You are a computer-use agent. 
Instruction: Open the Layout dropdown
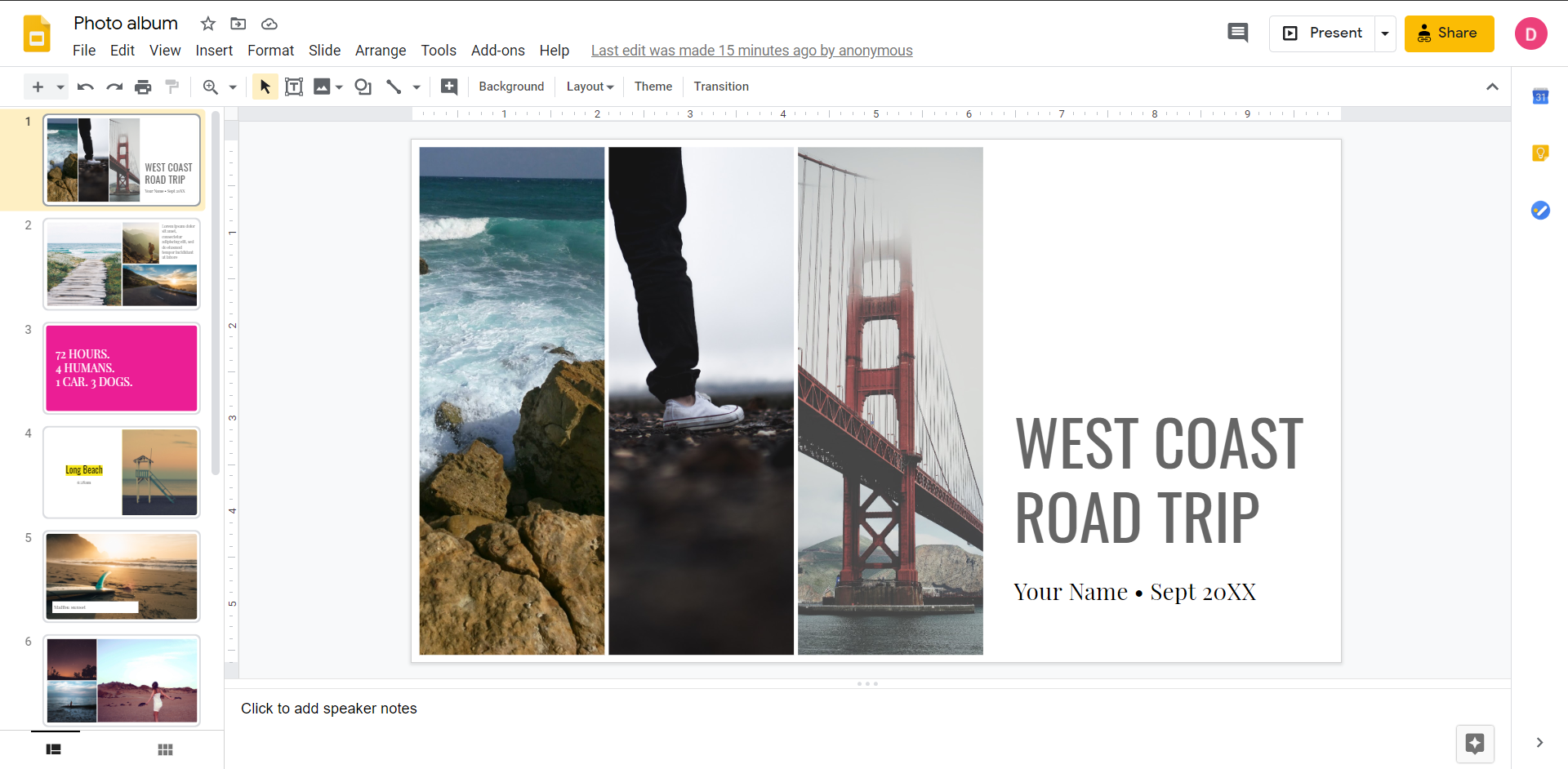click(x=589, y=87)
